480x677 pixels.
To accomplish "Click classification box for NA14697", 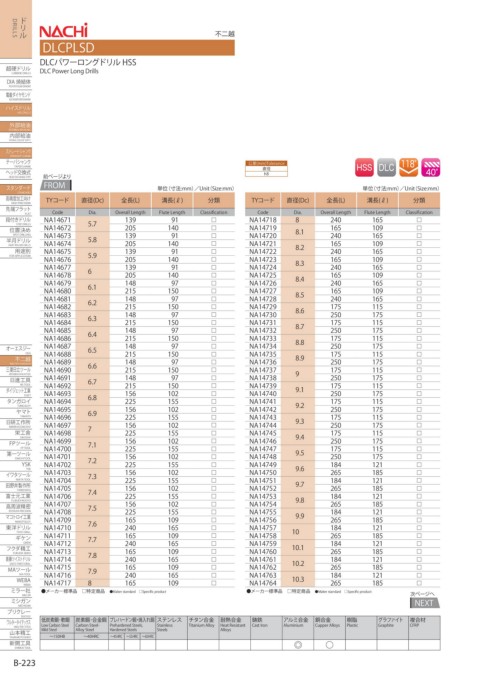I will [x=214, y=425].
